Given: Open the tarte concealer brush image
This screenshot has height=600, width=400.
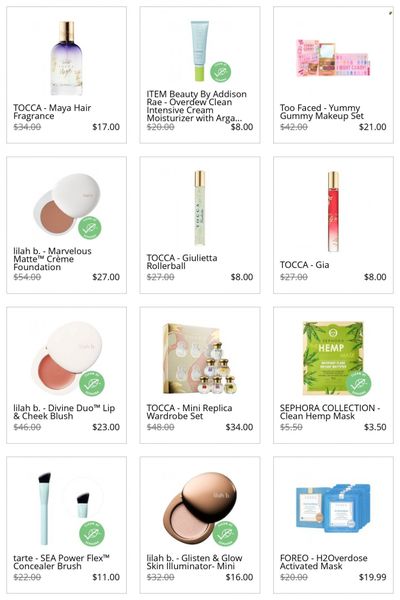Looking at the screenshot, I should click(66, 508).
